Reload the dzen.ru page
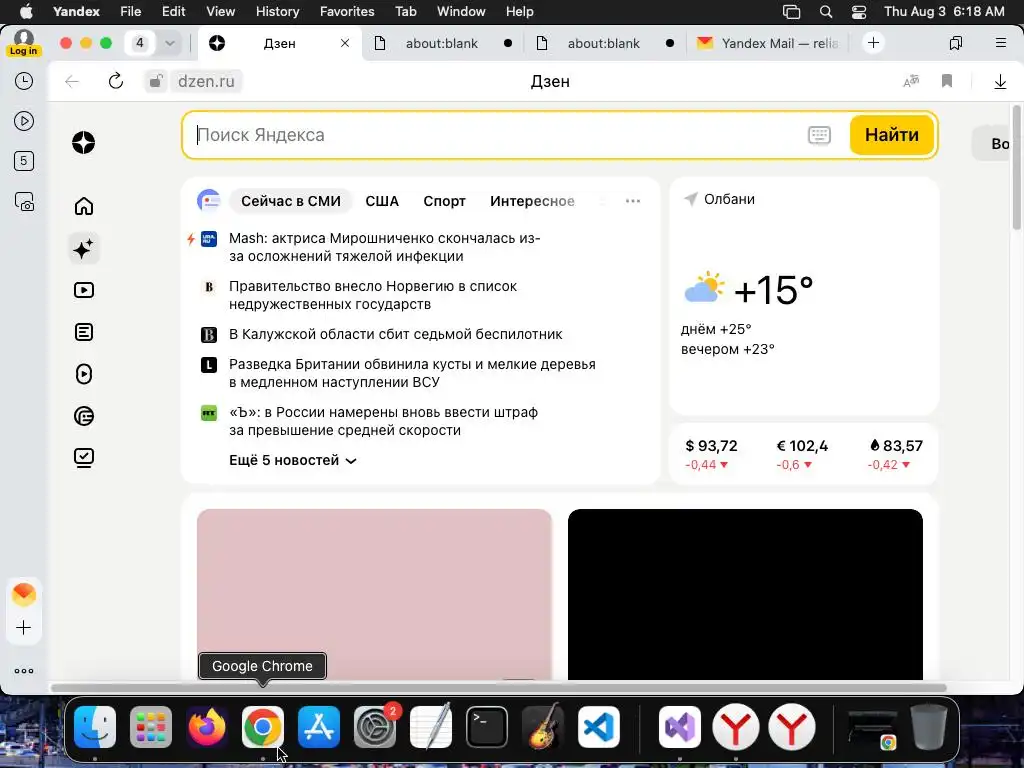 116,81
